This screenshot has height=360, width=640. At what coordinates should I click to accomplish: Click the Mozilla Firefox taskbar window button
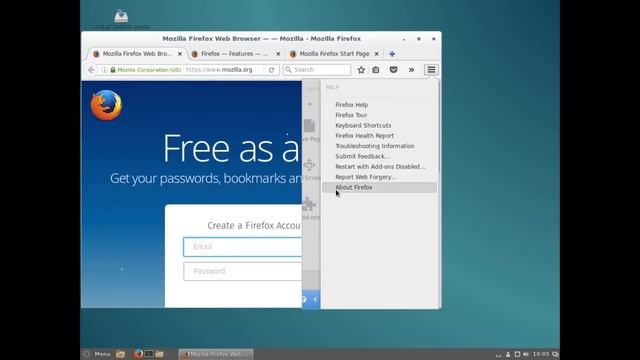point(216,354)
